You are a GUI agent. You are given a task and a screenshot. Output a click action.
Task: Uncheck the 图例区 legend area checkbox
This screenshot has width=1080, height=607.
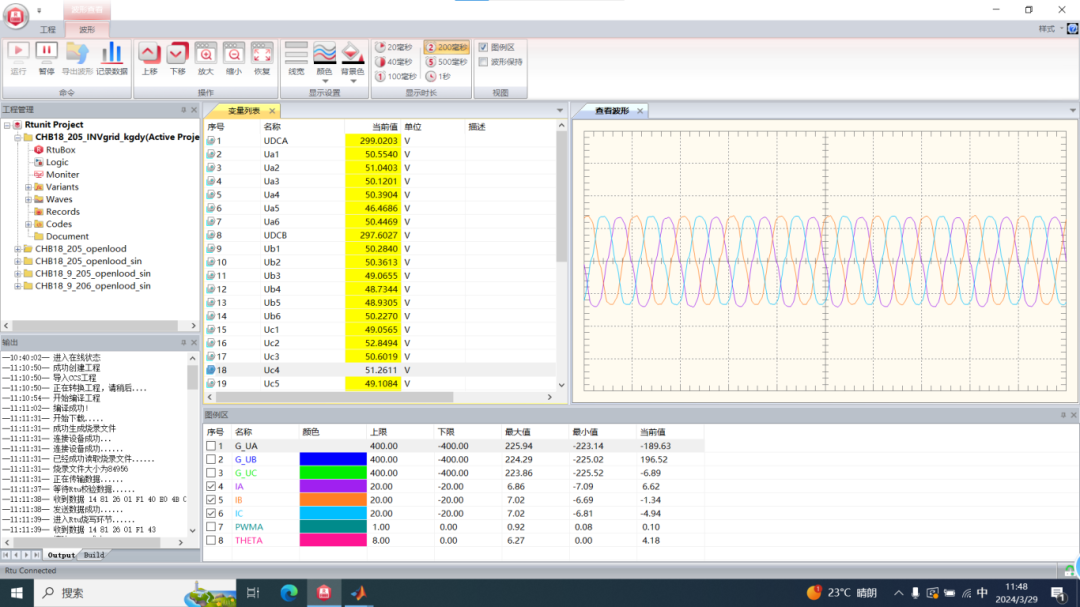(483, 47)
